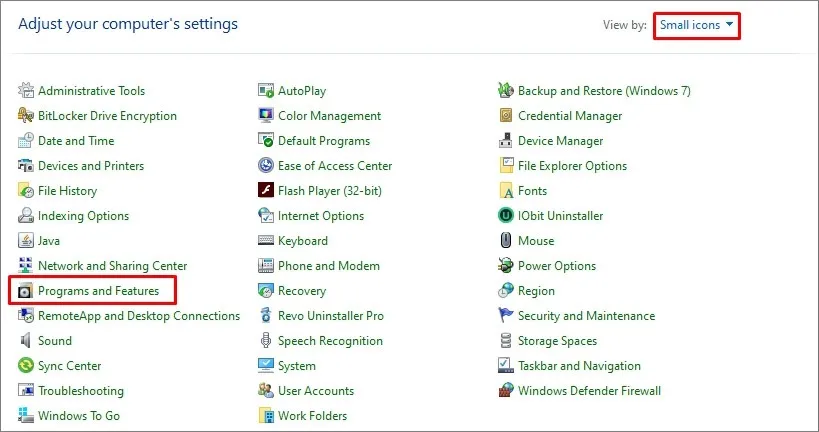Open the Mouse link
Image resolution: width=819 pixels, height=432 pixels.
click(x=536, y=241)
